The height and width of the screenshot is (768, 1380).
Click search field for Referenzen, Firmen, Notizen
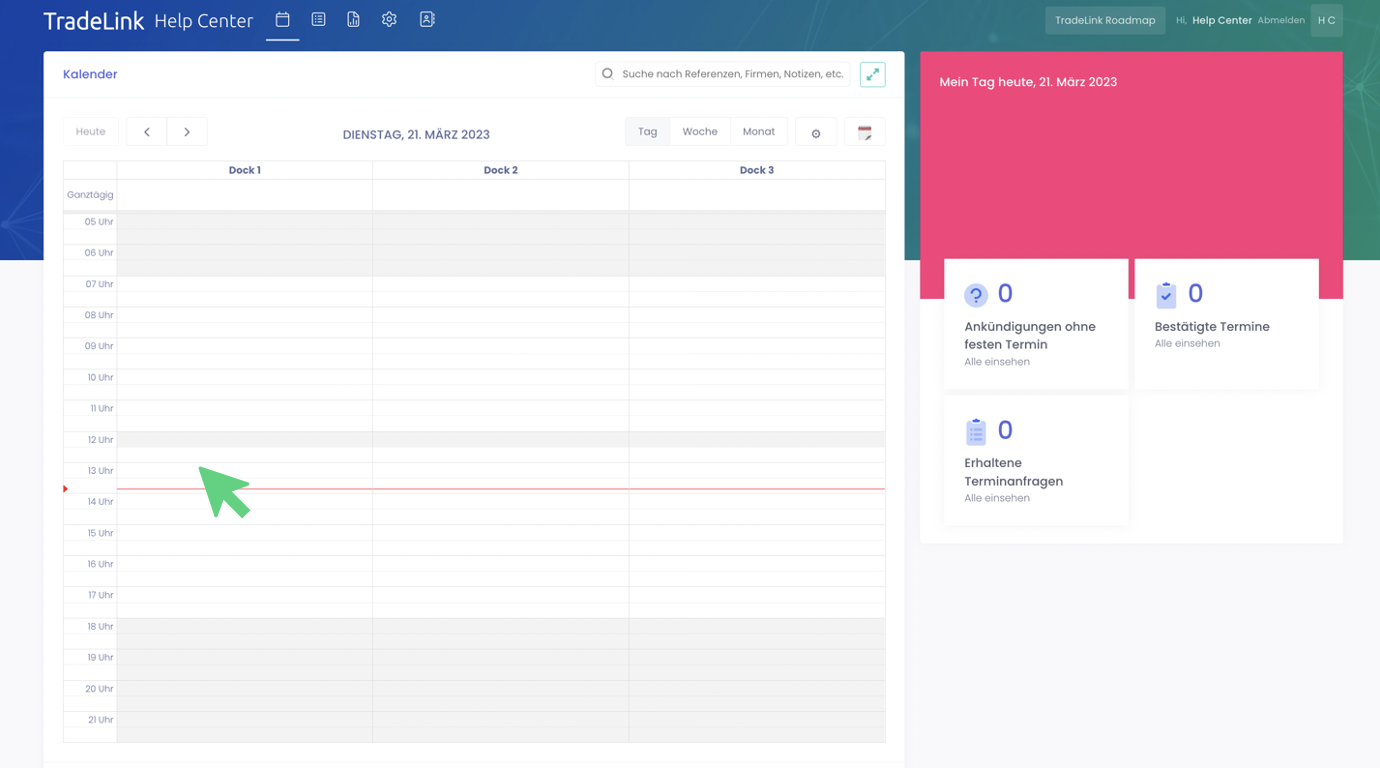732,74
